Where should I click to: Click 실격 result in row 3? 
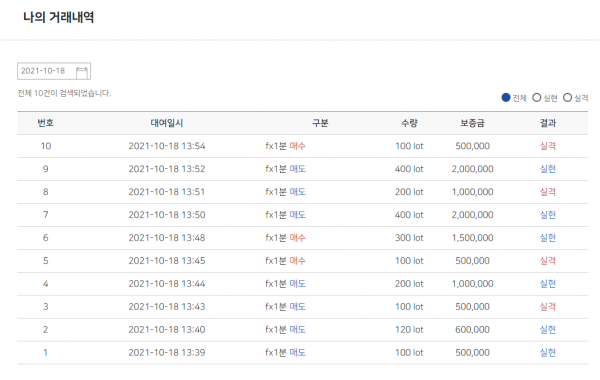click(x=548, y=307)
